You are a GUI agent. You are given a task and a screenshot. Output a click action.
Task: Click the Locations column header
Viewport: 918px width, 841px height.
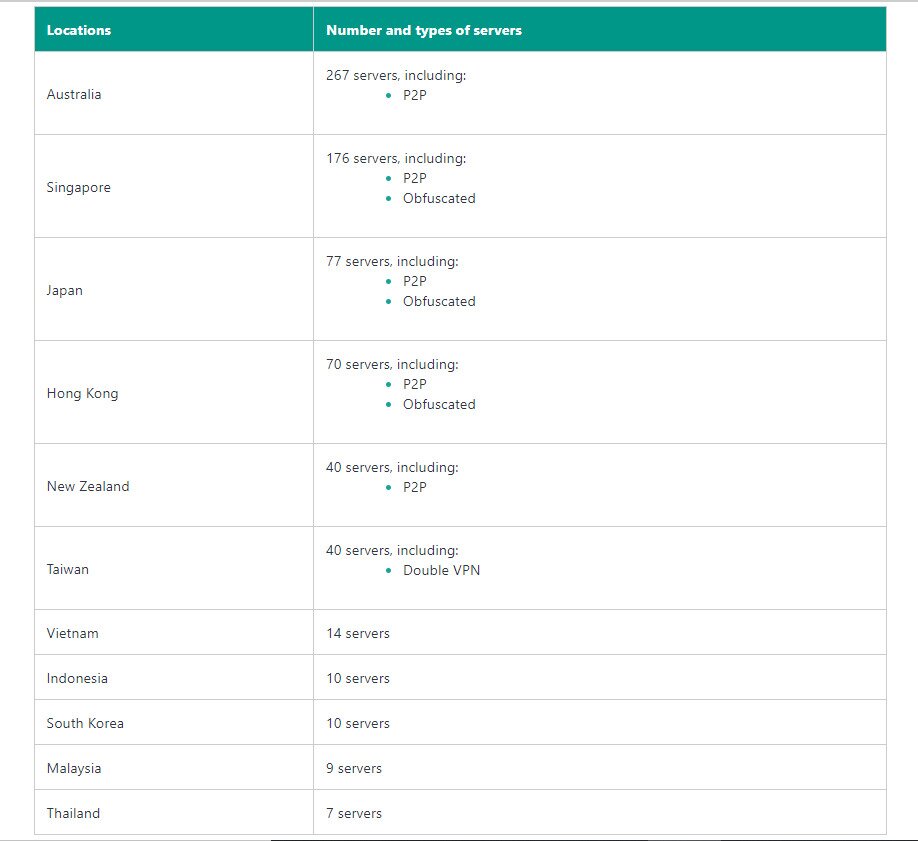coord(79,30)
